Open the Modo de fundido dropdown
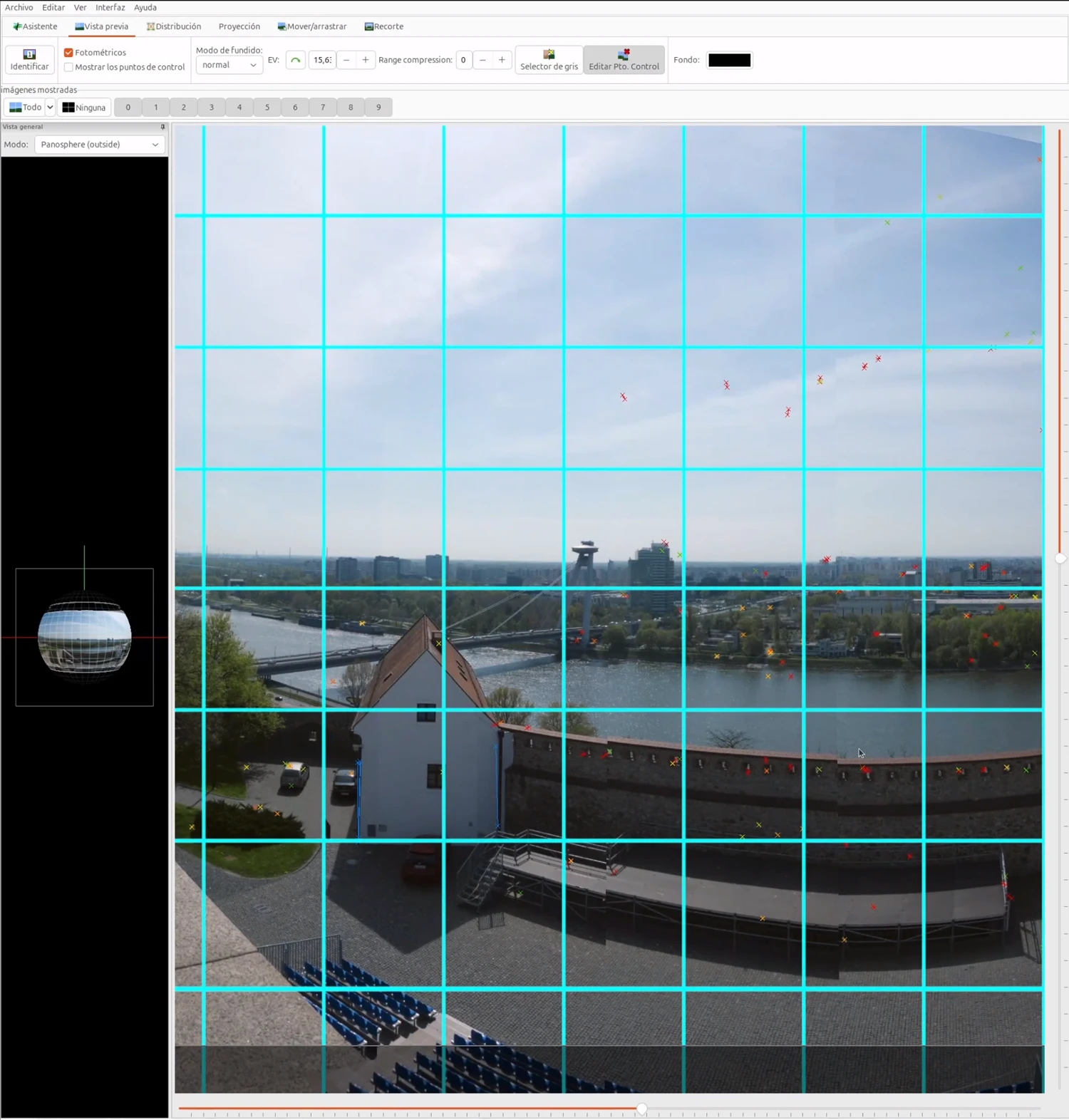Image resolution: width=1069 pixels, height=1120 pixels. [x=229, y=65]
